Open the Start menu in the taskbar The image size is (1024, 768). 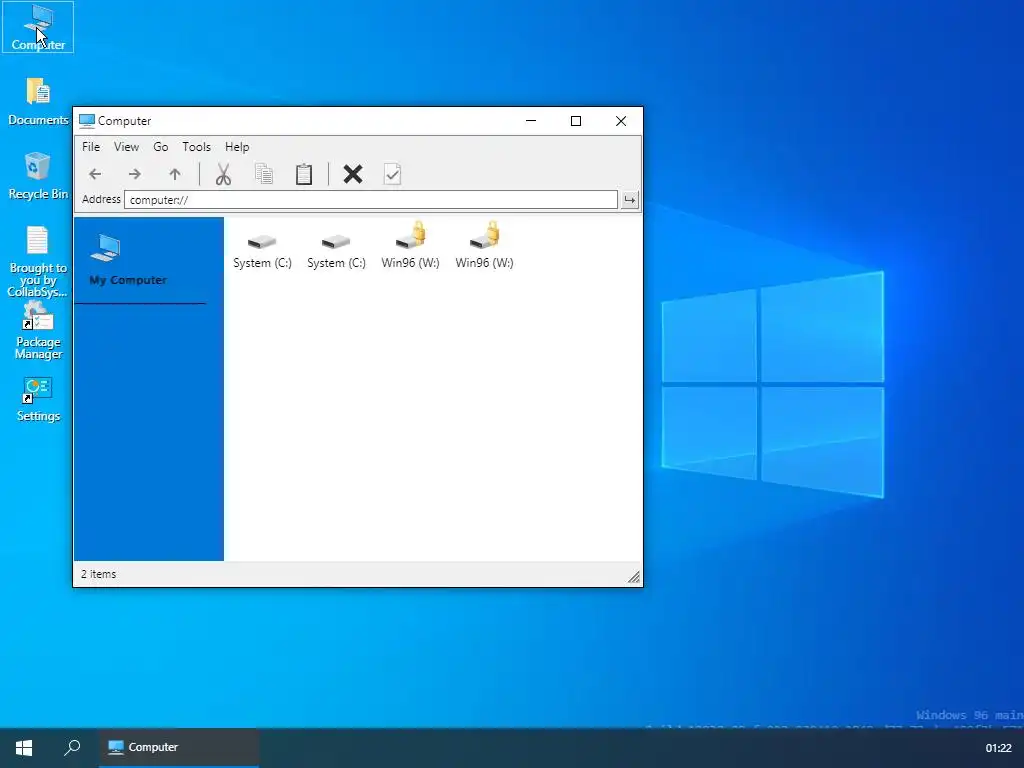click(24, 748)
